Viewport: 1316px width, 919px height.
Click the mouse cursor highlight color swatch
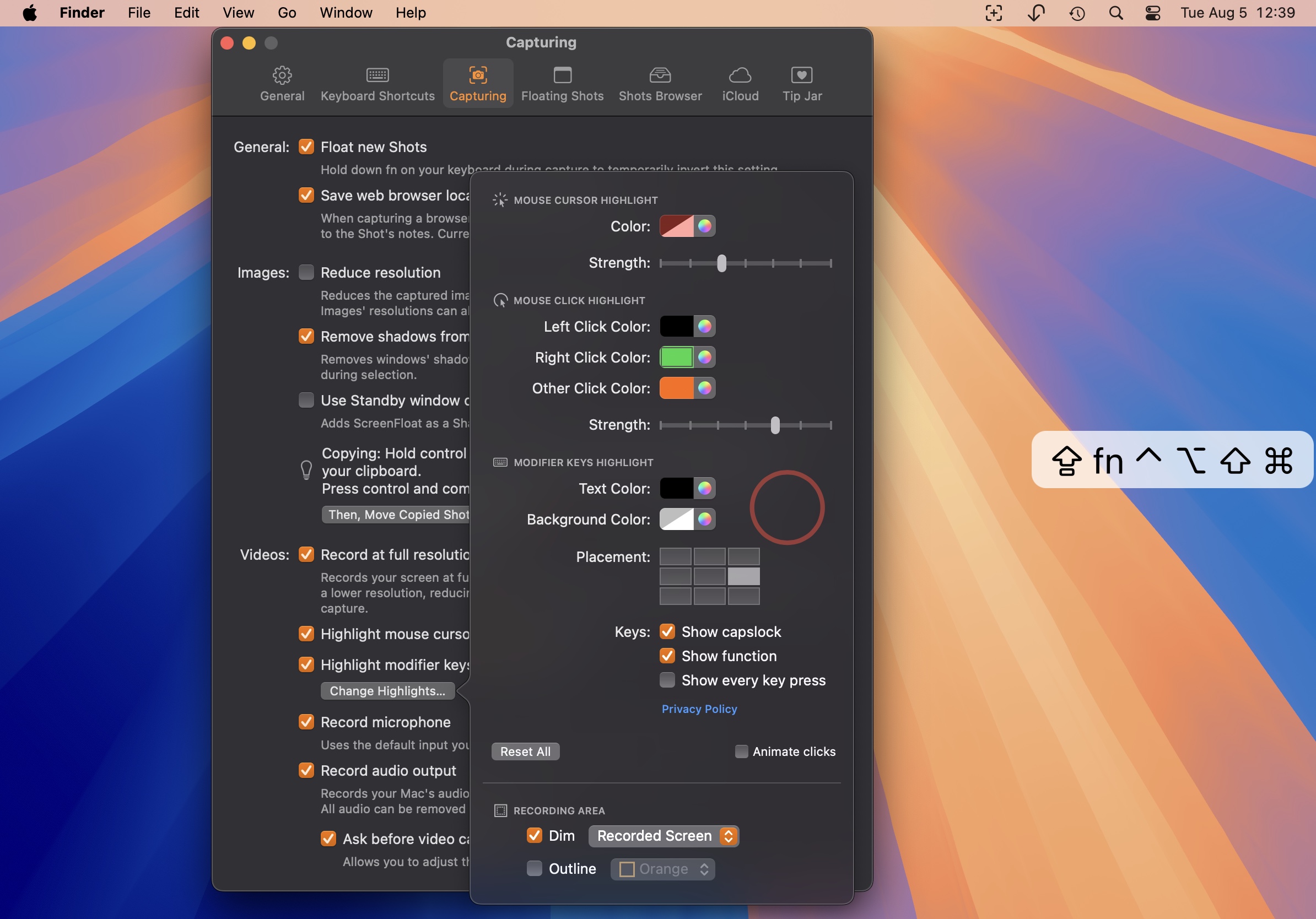(676, 226)
